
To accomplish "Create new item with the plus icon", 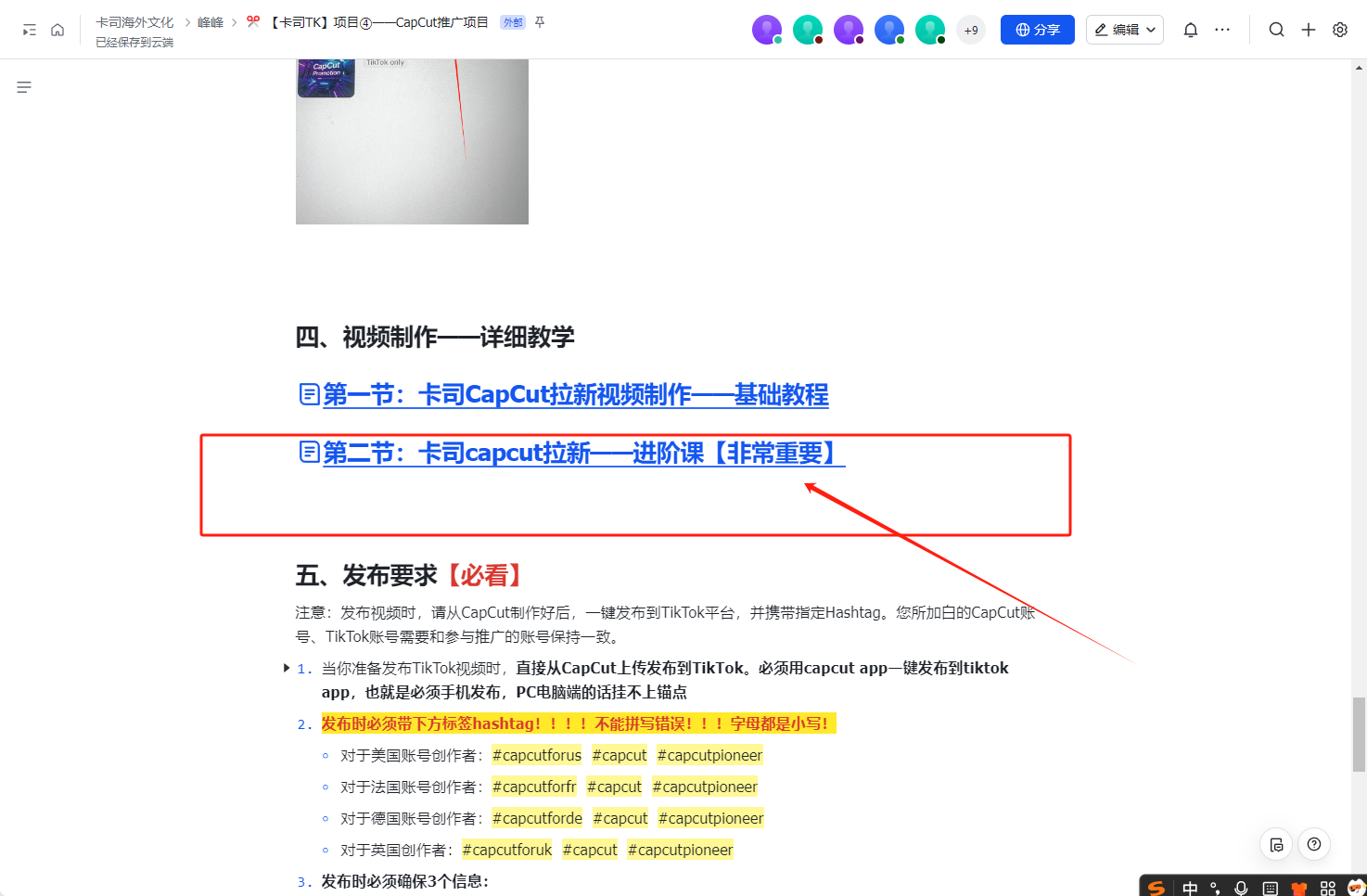I will pos(1309,30).
